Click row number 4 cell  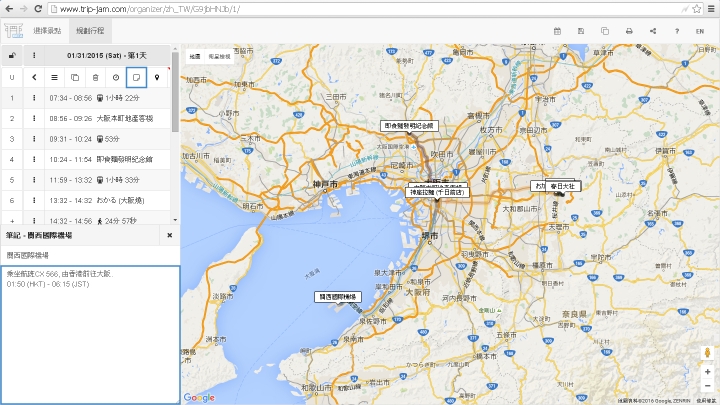coord(12,159)
